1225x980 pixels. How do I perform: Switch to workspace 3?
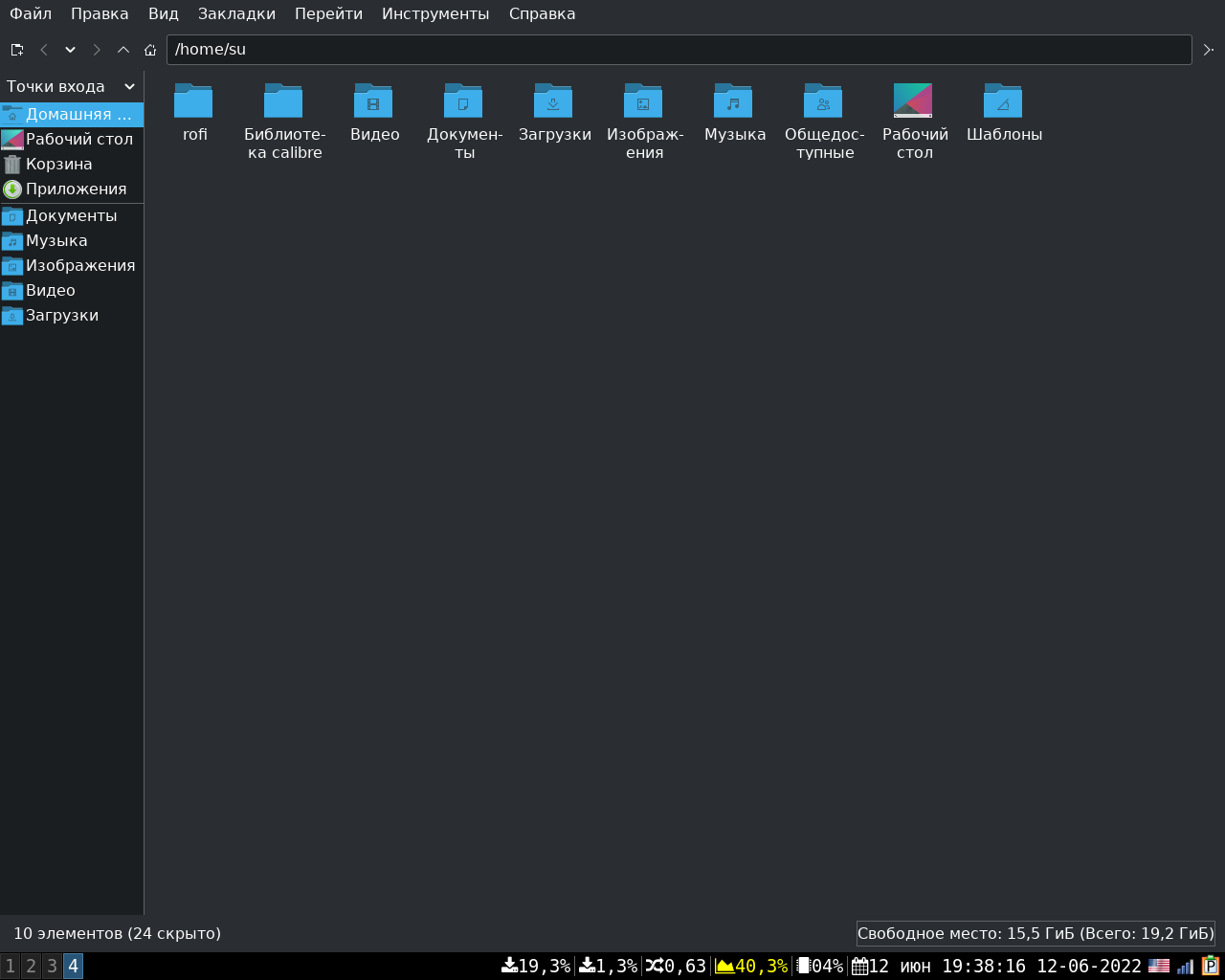(x=52, y=966)
